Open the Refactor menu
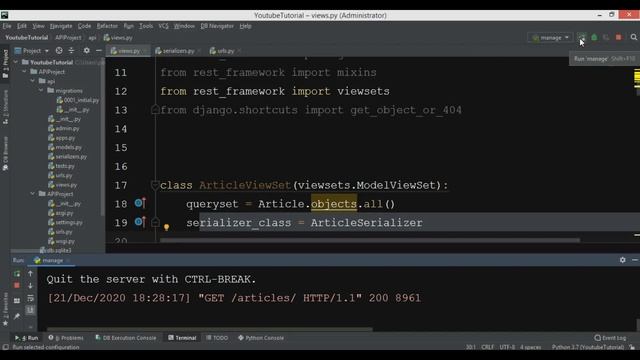Screen dimensions: 640x360 click(x=107, y=26)
